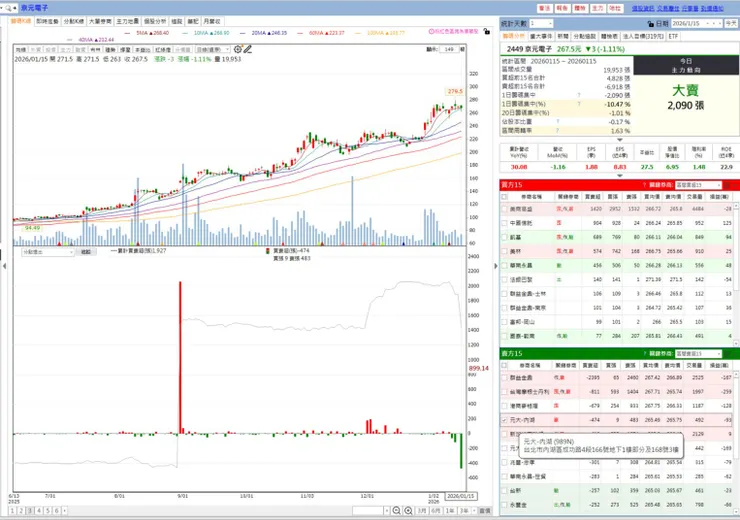
Task: Click help icon beside 1日籌碼集中
Action: (579, 95)
